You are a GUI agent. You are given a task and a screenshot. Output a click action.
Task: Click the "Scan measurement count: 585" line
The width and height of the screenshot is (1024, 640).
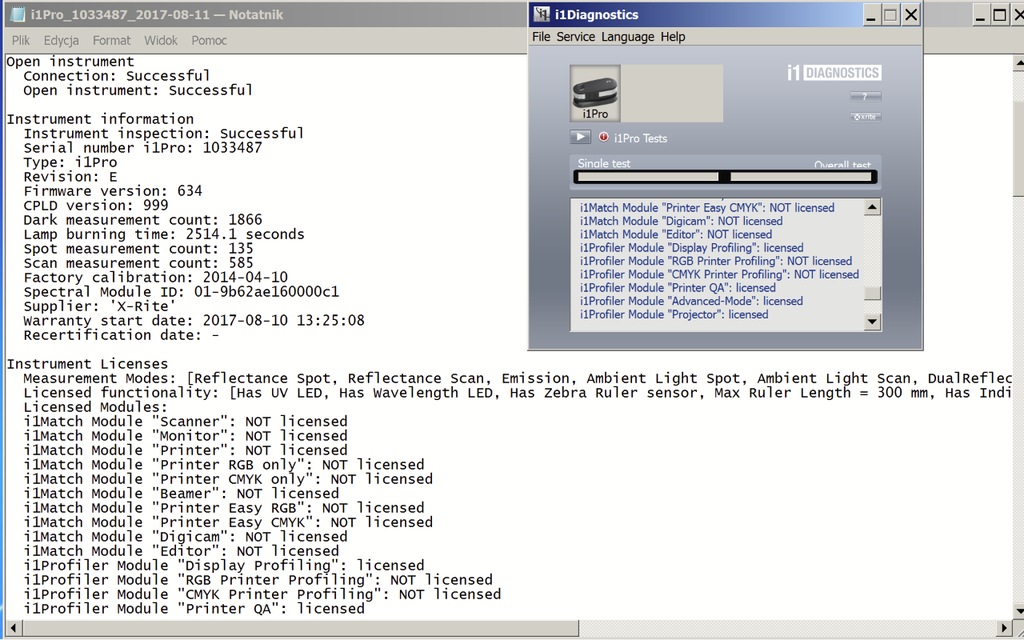tap(138, 263)
